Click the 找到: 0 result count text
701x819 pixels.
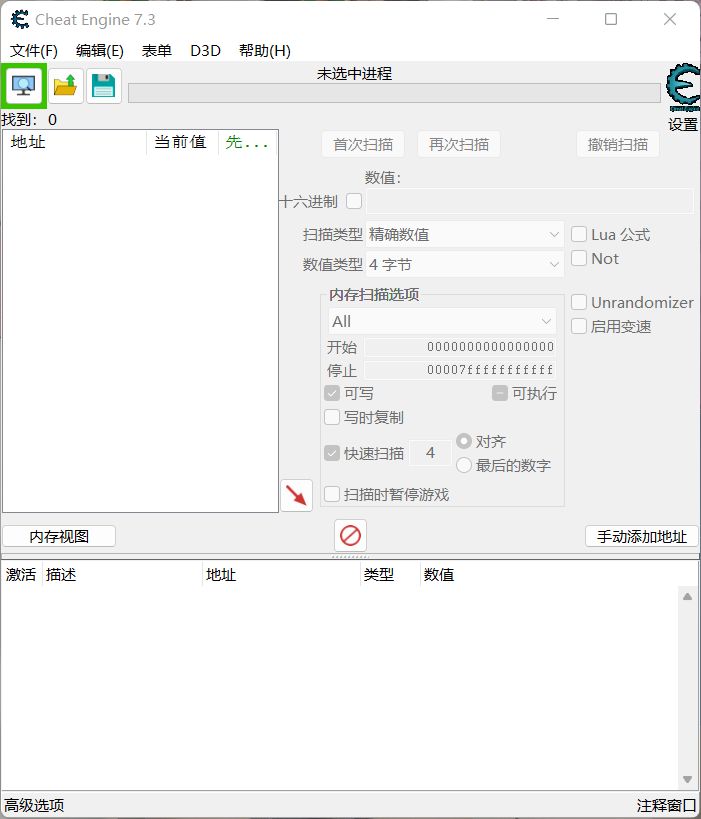(x=29, y=120)
